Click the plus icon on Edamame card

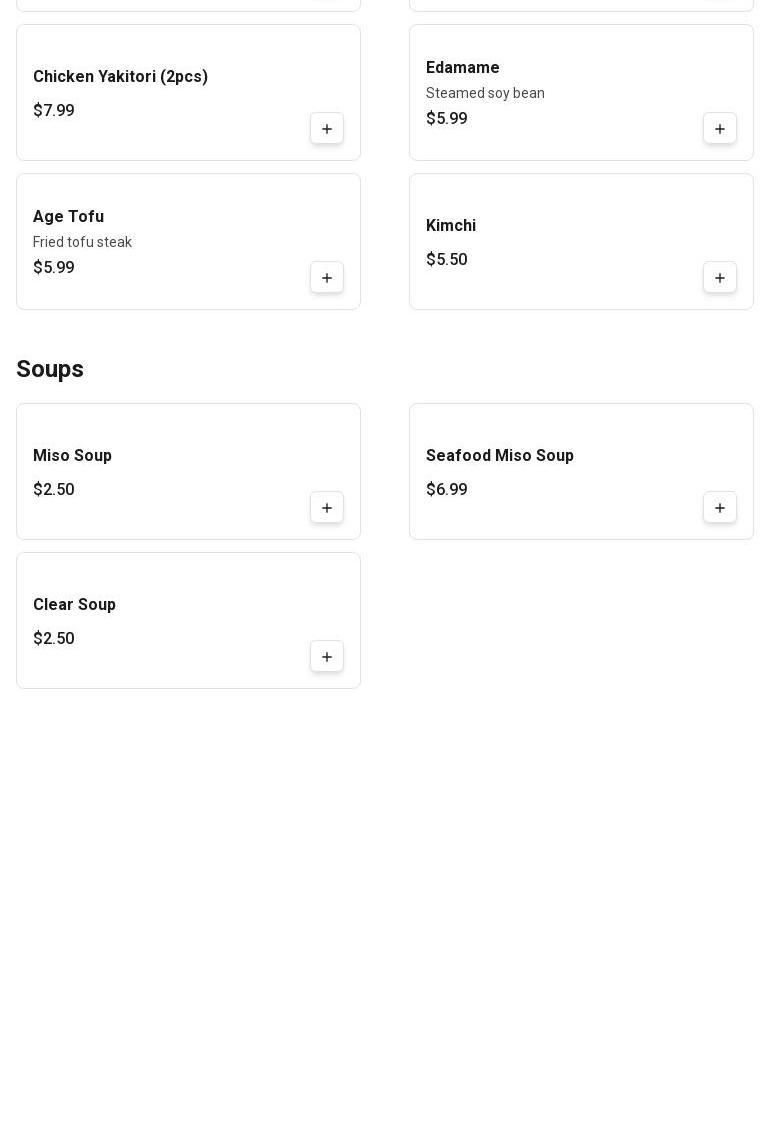coord(720,129)
